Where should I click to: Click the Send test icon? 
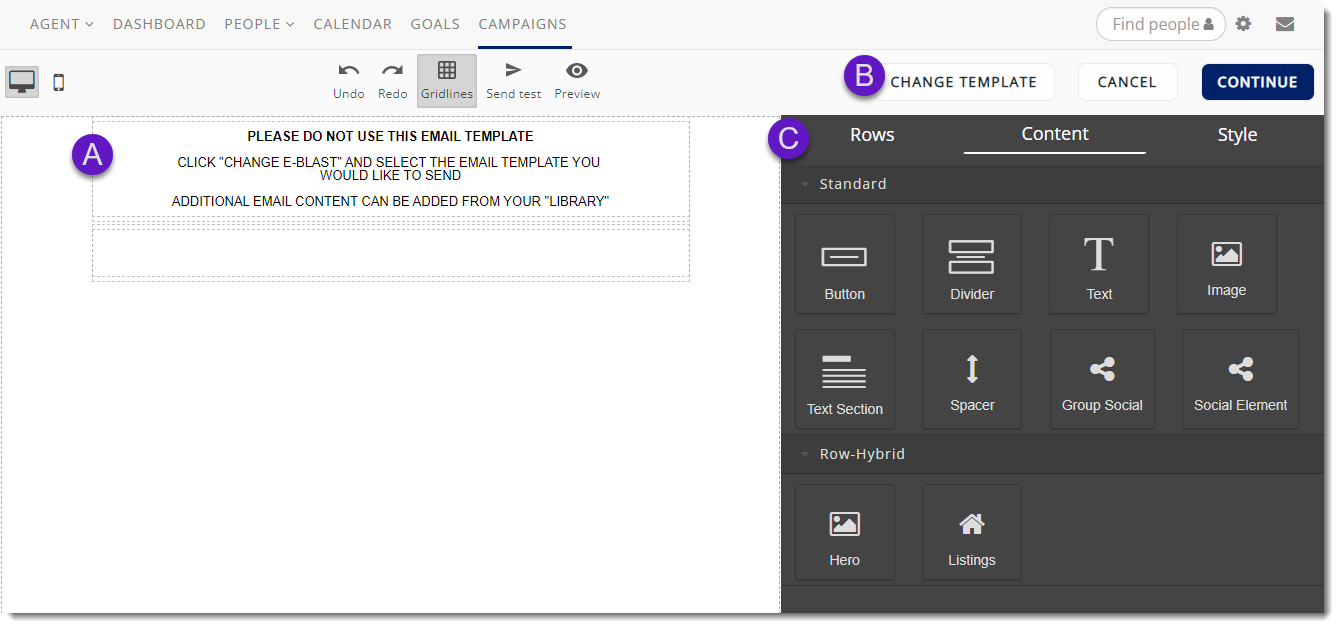click(x=513, y=78)
